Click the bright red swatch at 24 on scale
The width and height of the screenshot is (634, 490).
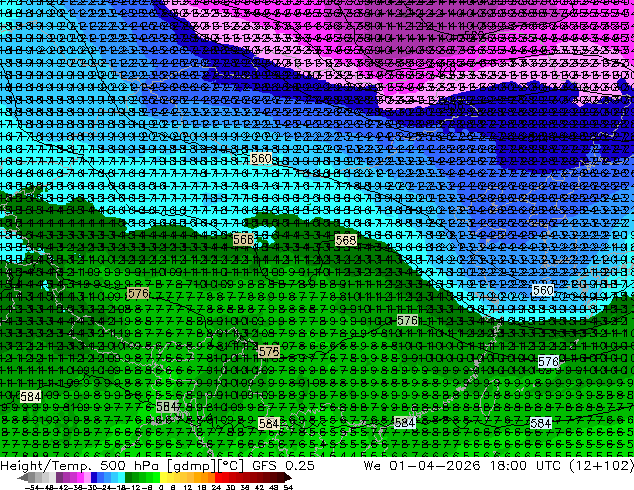218,478
